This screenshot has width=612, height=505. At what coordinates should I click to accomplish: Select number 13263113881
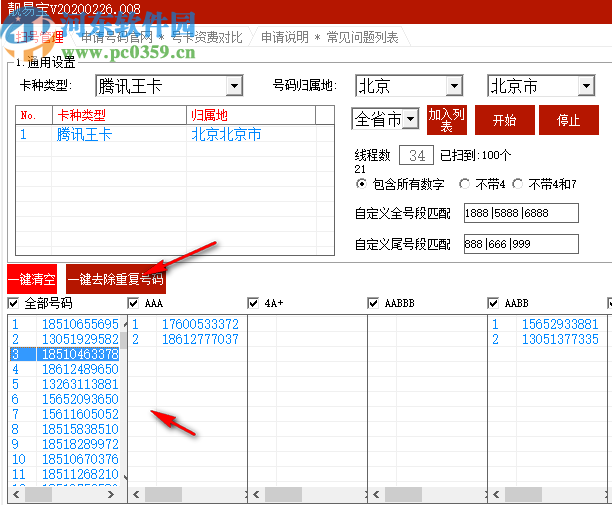80,384
